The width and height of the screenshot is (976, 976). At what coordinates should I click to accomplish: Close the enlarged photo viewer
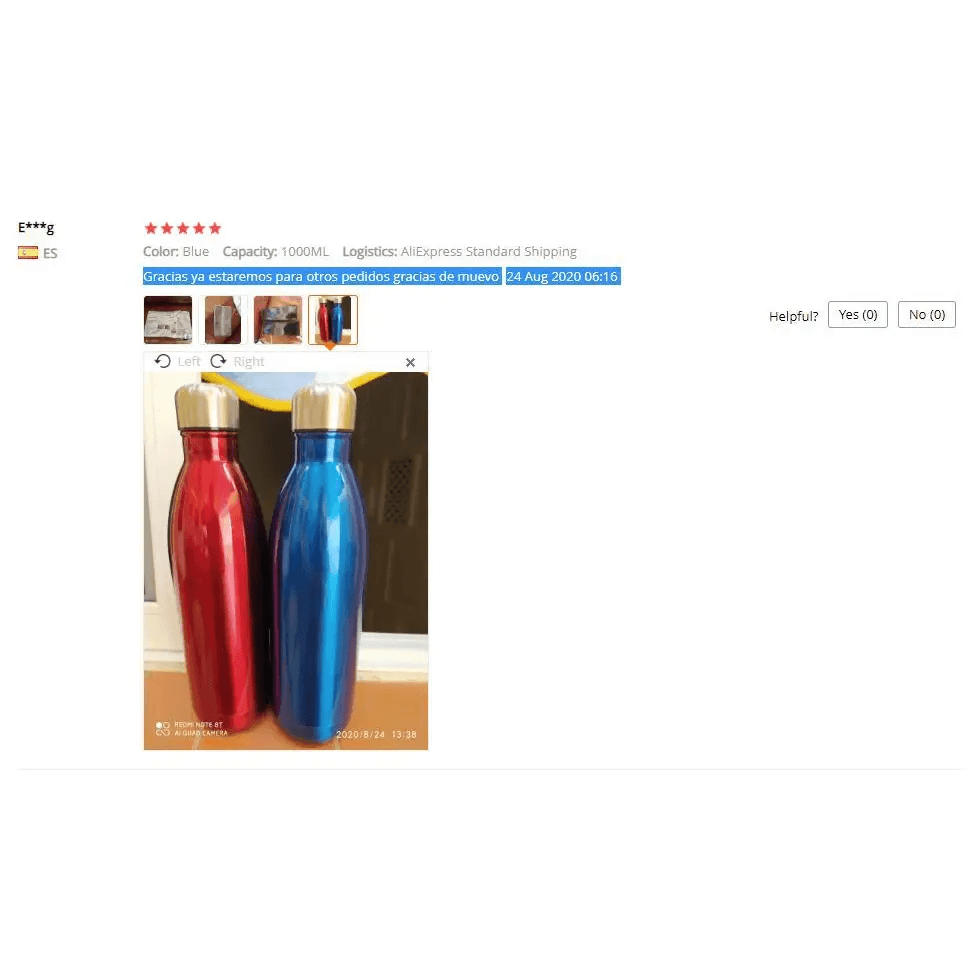click(x=410, y=362)
